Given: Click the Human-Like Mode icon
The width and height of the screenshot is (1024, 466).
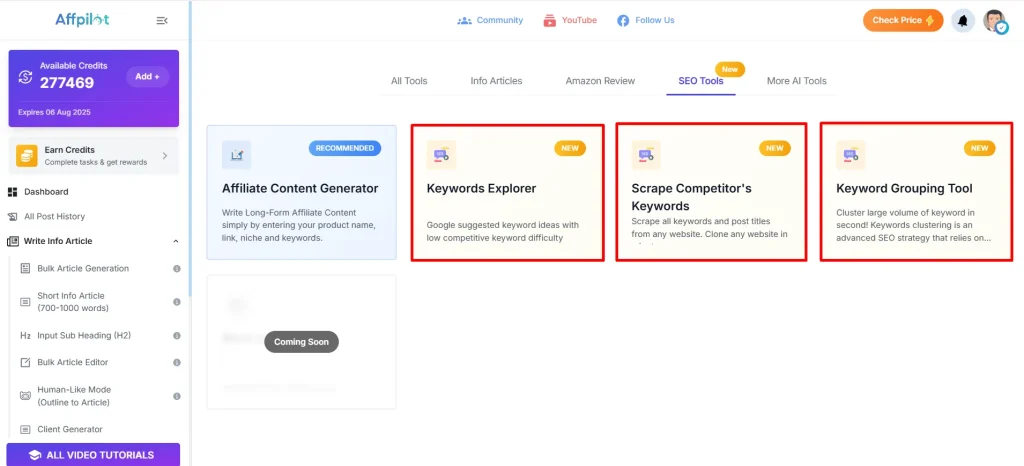Looking at the screenshot, I should coord(25,396).
